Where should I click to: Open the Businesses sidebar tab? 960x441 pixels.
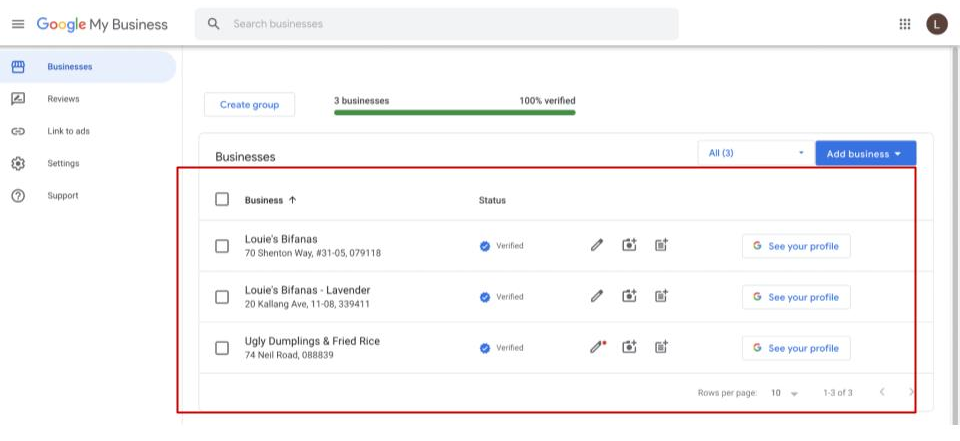(x=88, y=67)
